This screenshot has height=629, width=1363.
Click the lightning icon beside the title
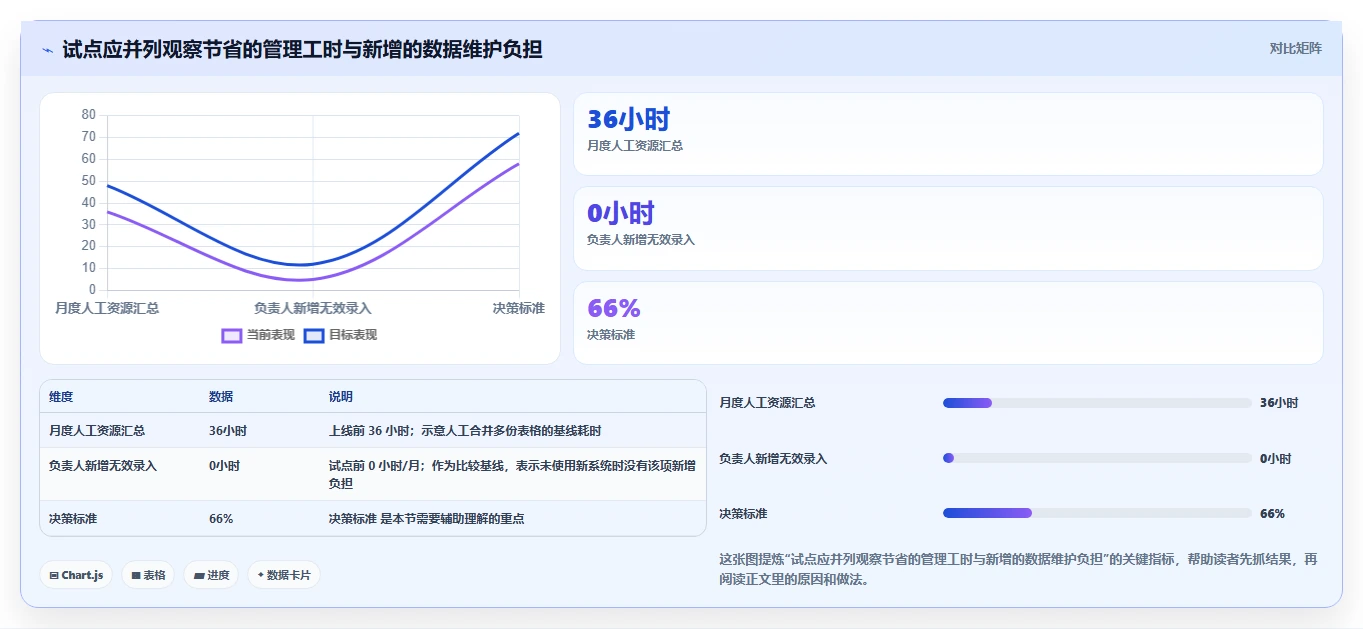[x=48, y=50]
